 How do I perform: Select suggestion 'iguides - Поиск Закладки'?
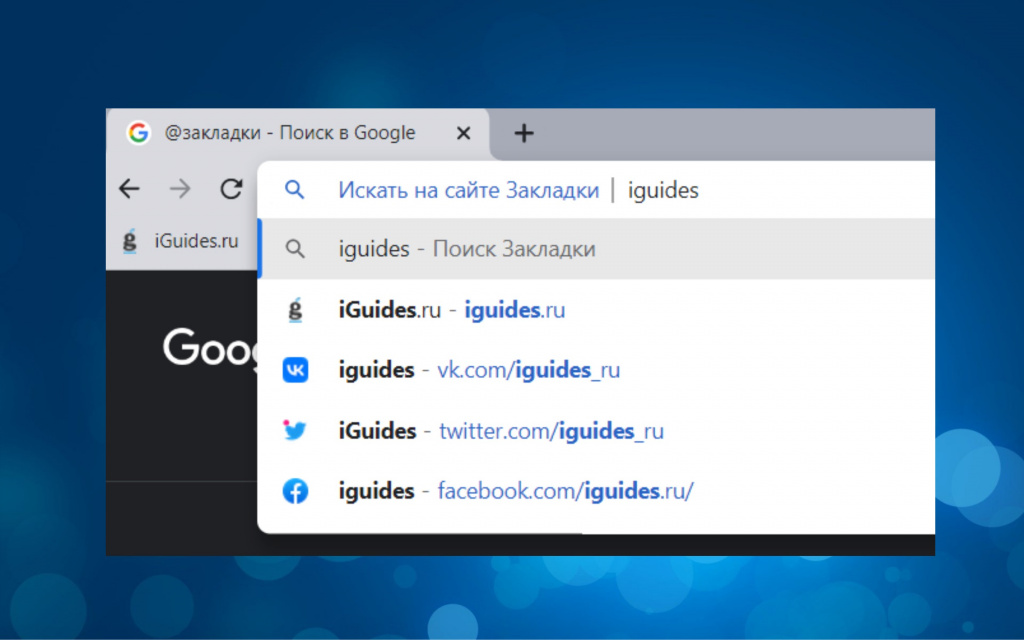coord(598,249)
